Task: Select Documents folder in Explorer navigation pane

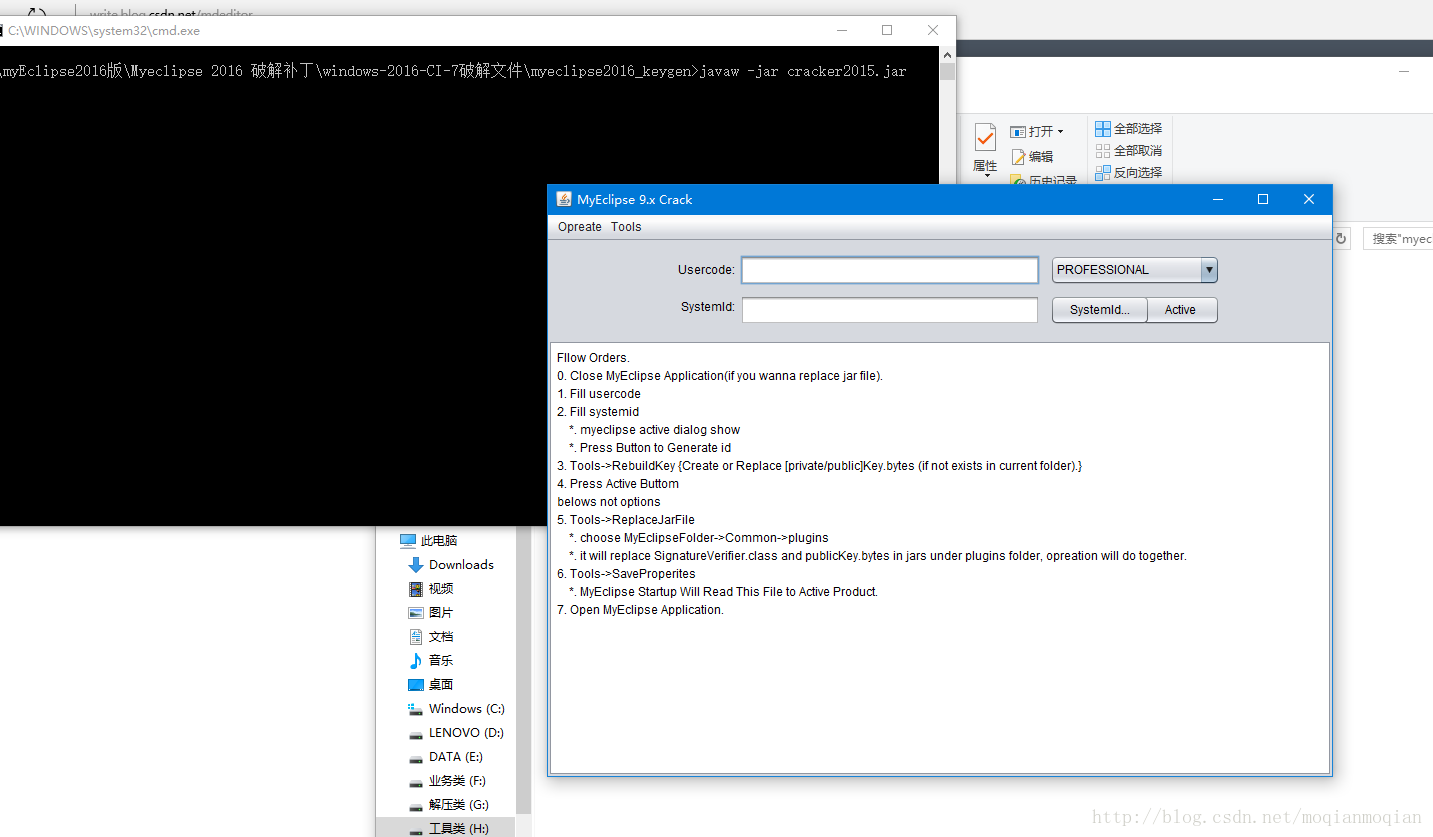Action: coord(441,637)
